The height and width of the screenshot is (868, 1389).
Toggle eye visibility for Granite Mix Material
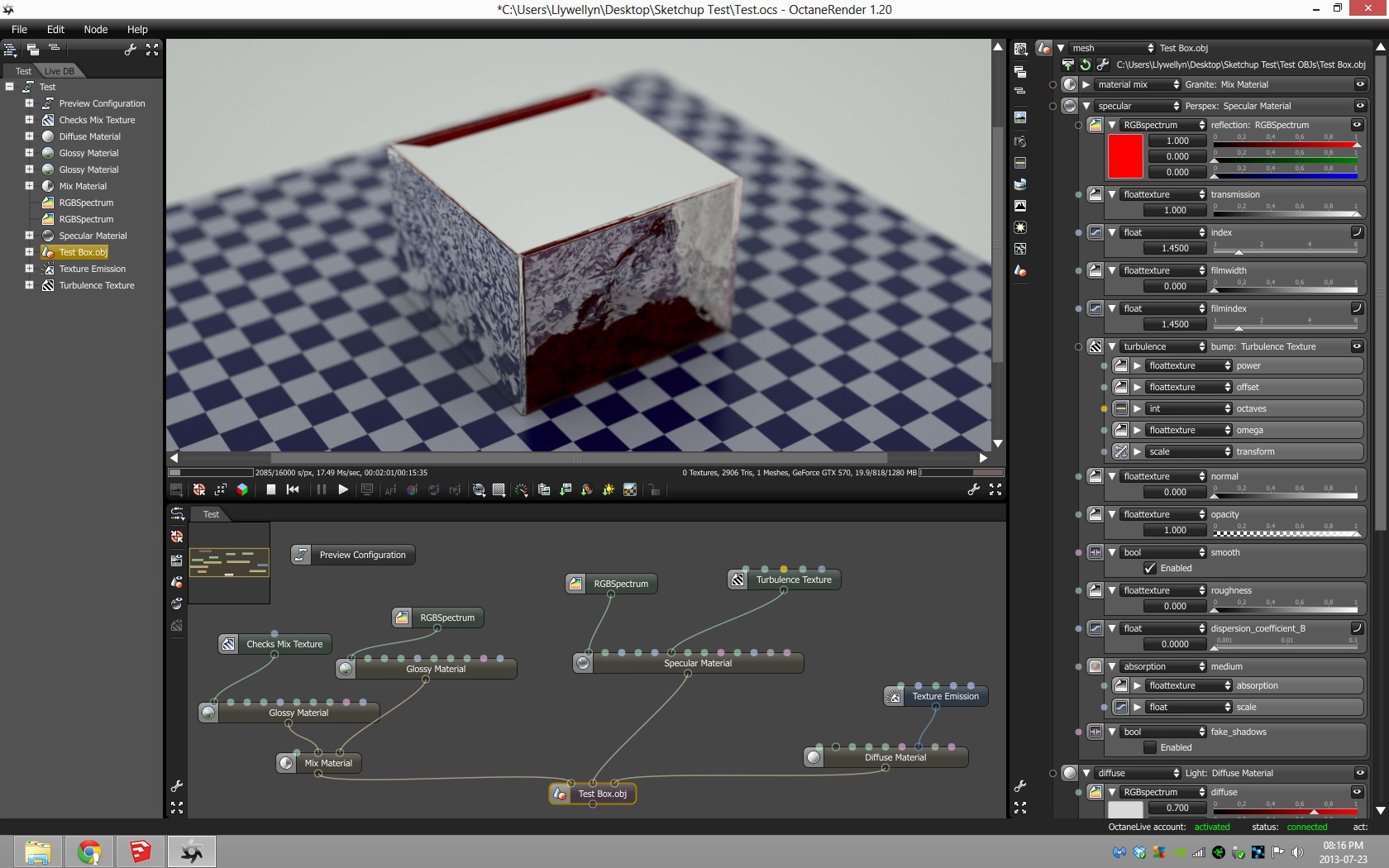click(1360, 84)
